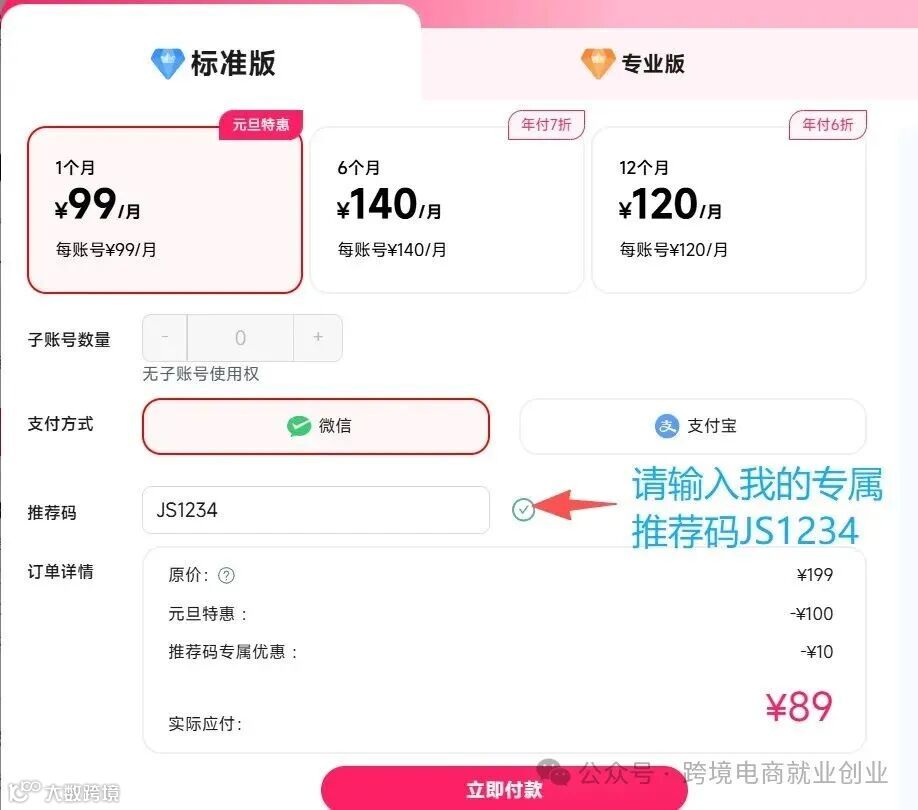This screenshot has width=918, height=810.
Task: Select the 12个月 ¥120 plan card
Action: [x=728, y=210]
